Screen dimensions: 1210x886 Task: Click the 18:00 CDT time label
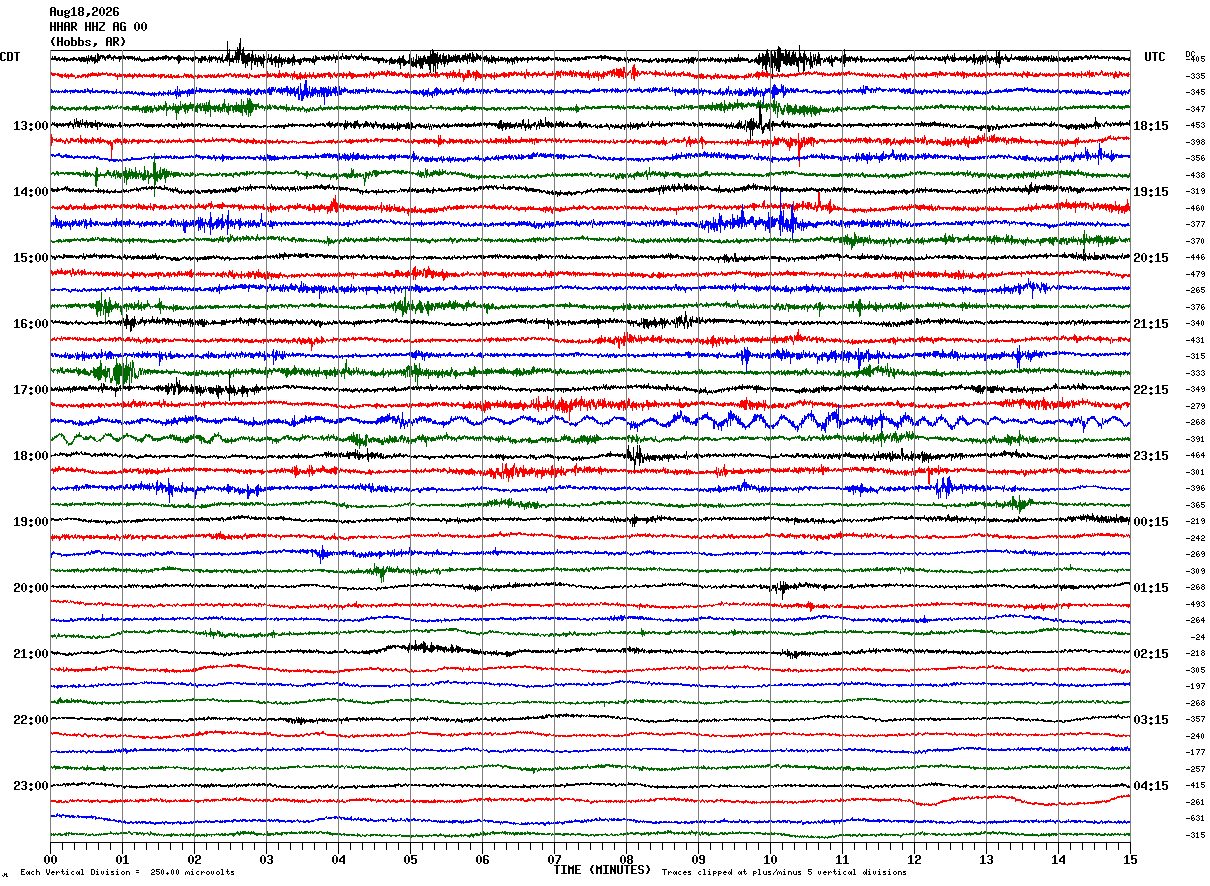pos(31,456)
